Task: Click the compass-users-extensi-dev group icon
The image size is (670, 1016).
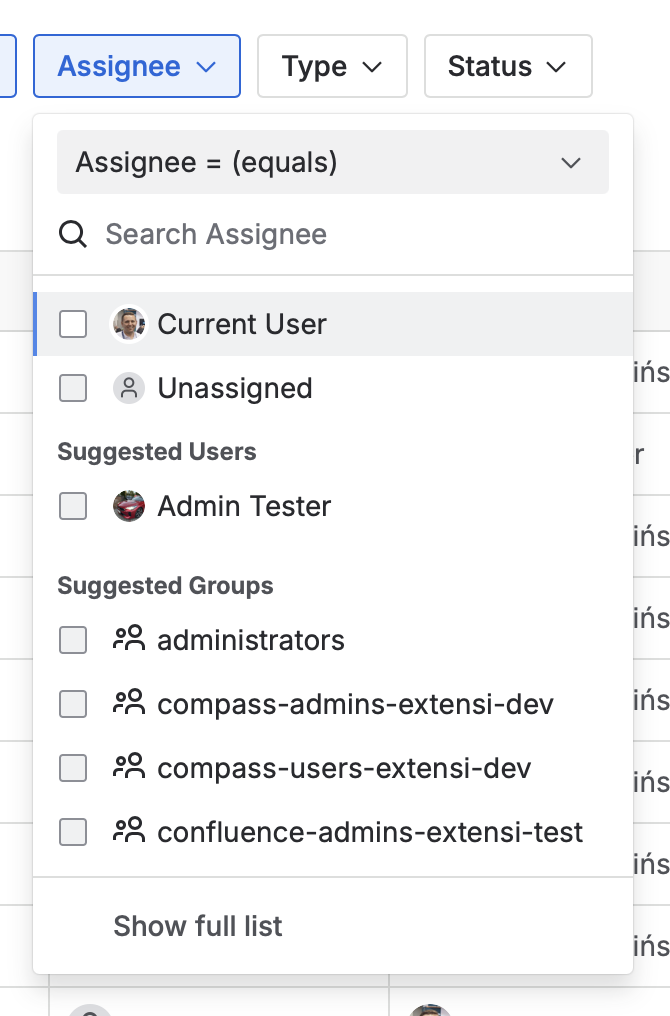Action: point(129,768)
